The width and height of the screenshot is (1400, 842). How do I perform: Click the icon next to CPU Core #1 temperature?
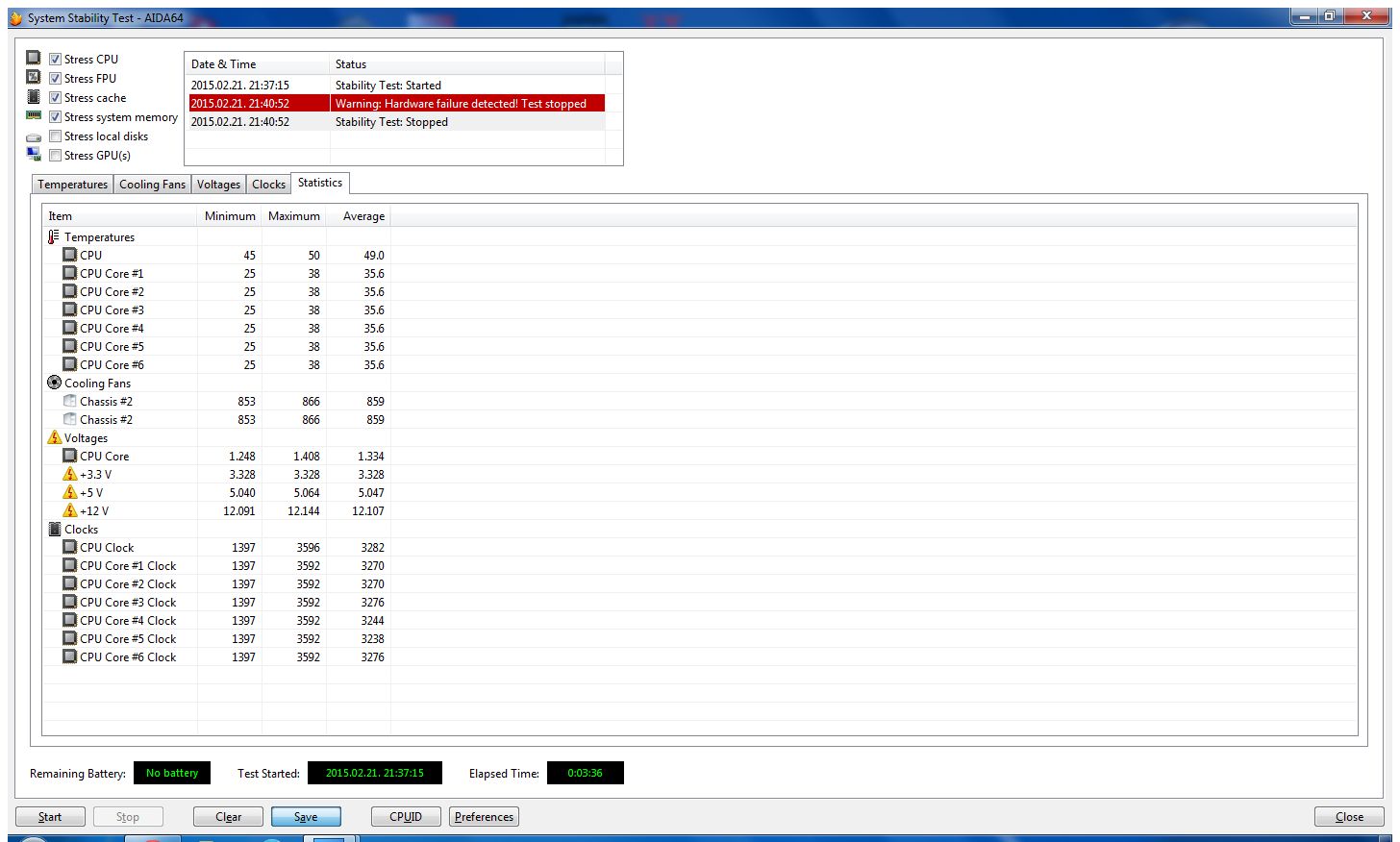pos(69,273)
